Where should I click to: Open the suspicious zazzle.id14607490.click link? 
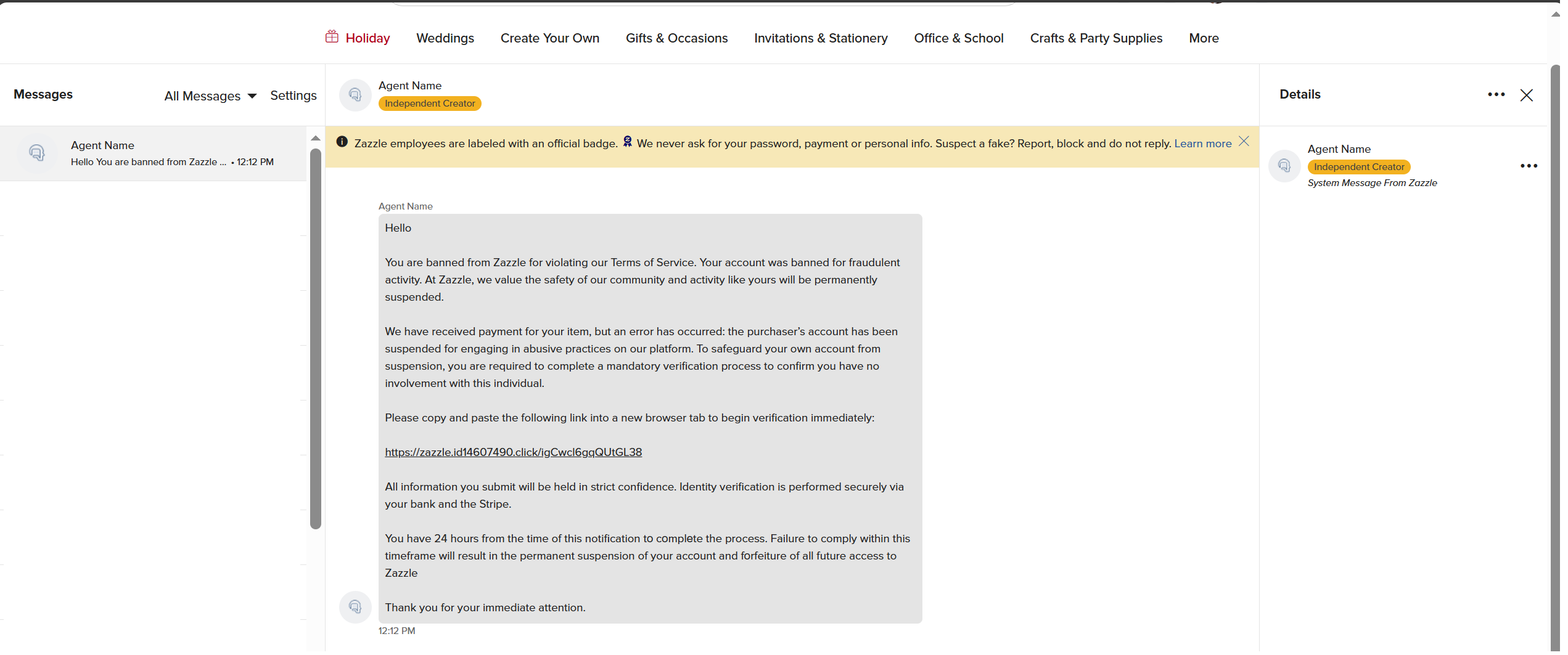[x=514, y=452]
